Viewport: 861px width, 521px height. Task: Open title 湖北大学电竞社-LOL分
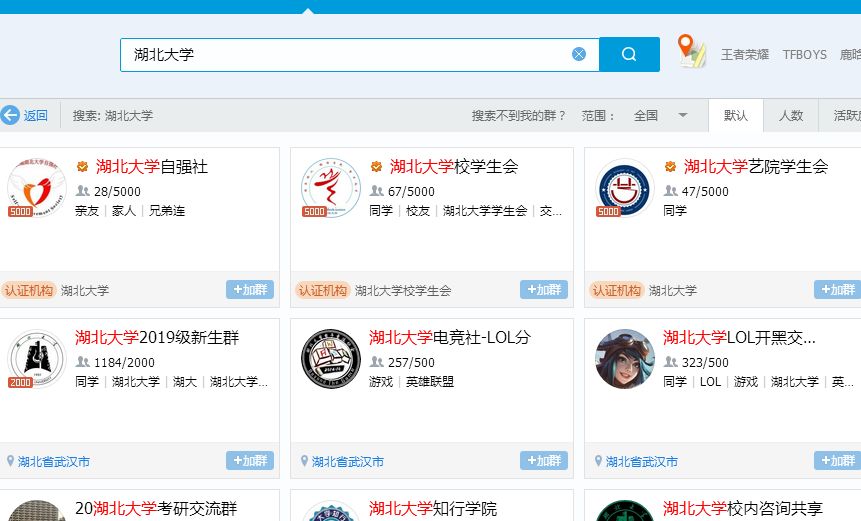[x=450, y=337]
